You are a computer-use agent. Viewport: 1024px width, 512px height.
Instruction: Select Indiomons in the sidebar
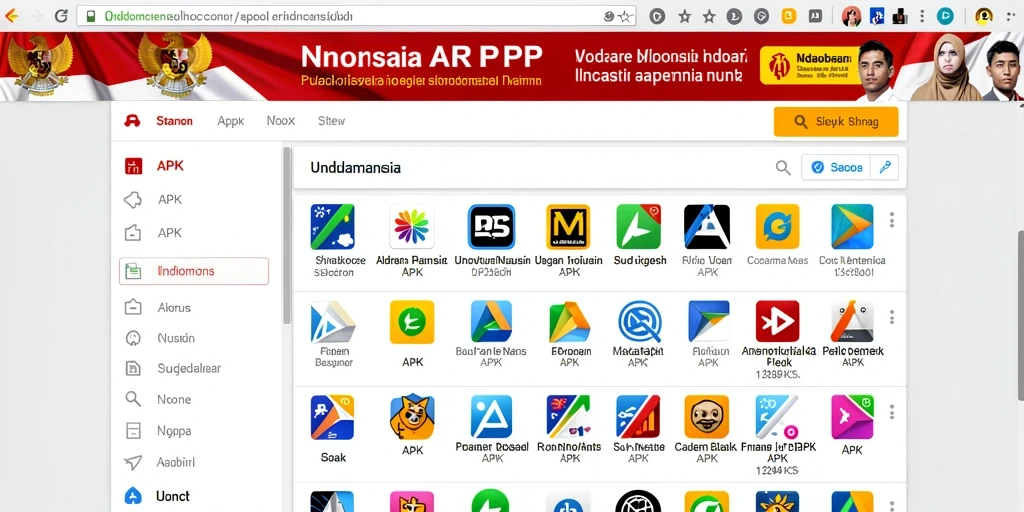pyautogui.click(x=194, y=271)
